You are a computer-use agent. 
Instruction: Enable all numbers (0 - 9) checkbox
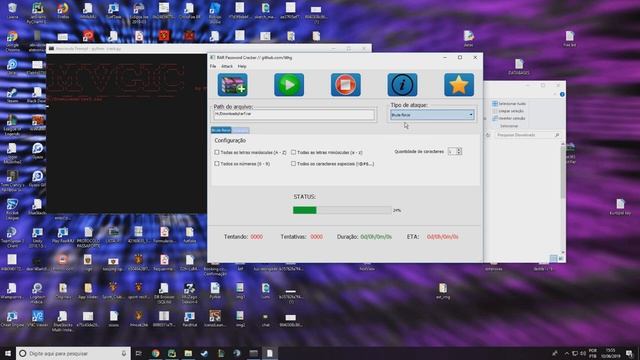(217, 164)
